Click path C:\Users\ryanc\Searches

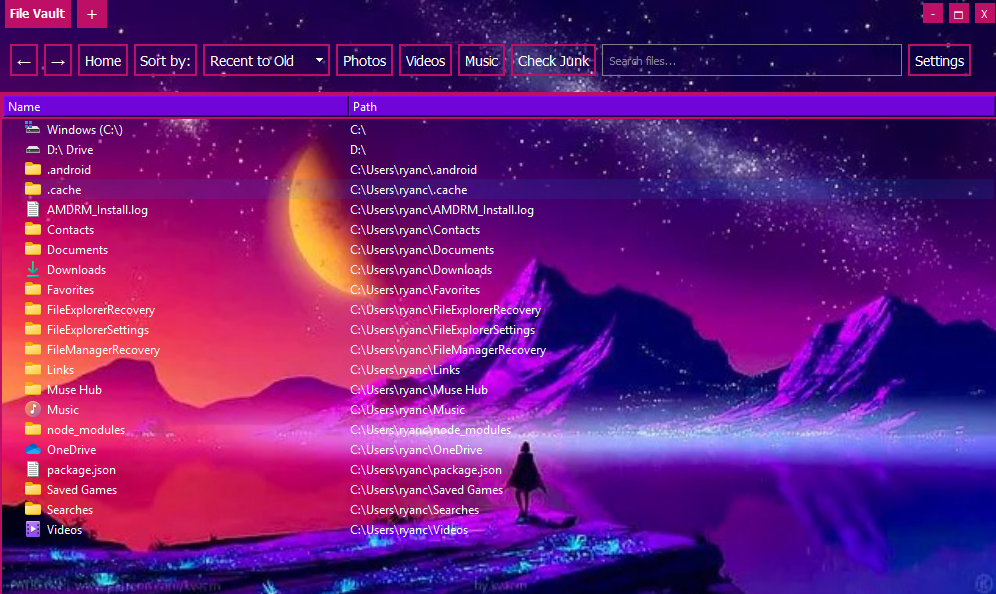pos(415,510)
